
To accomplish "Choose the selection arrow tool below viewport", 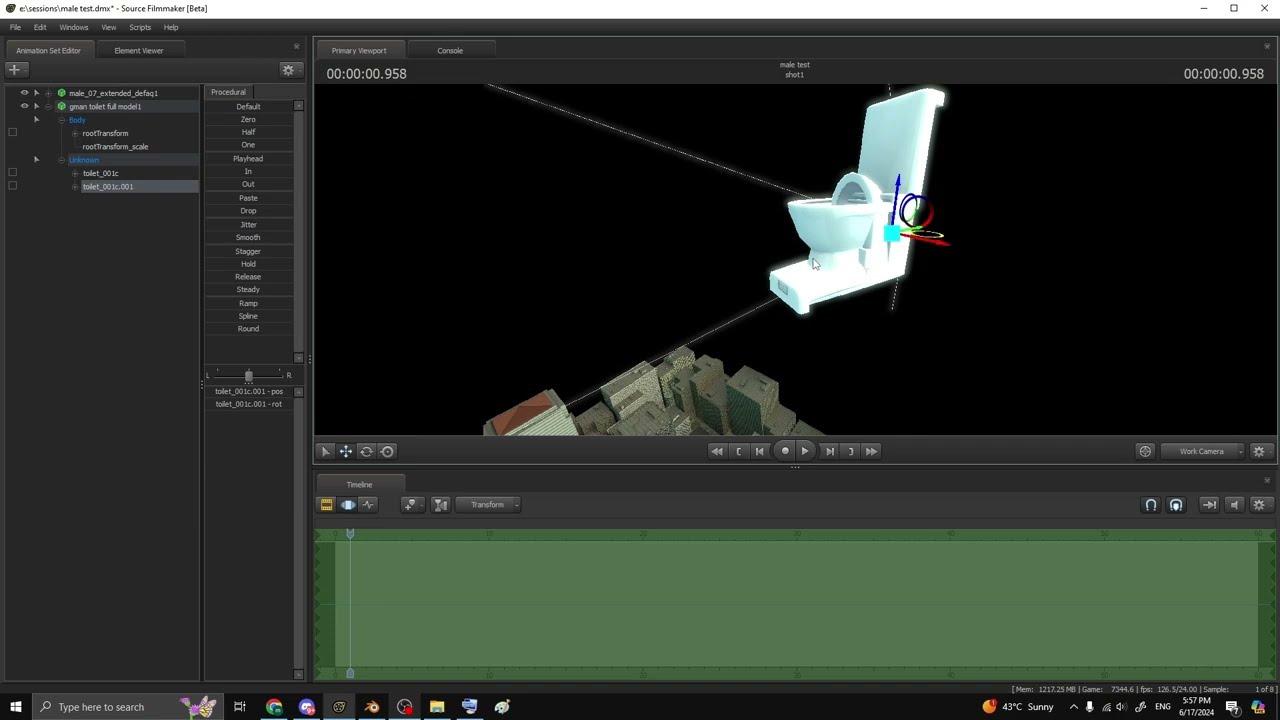I will 325,452.
